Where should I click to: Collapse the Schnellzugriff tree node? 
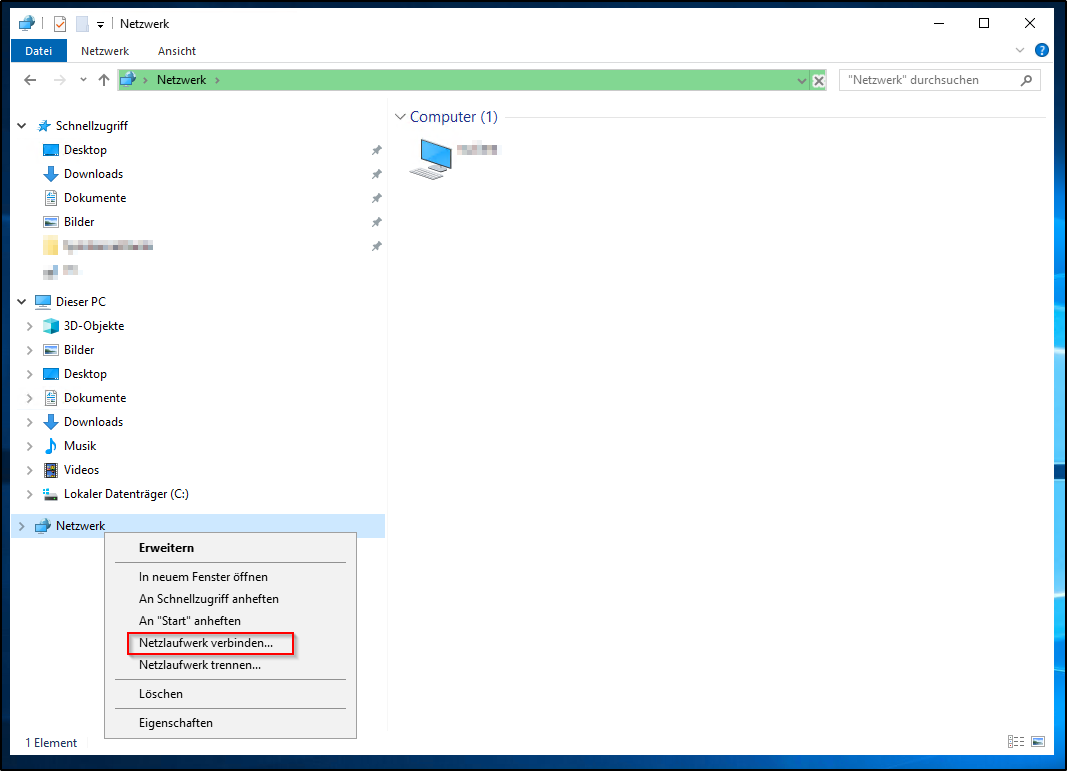21,126
